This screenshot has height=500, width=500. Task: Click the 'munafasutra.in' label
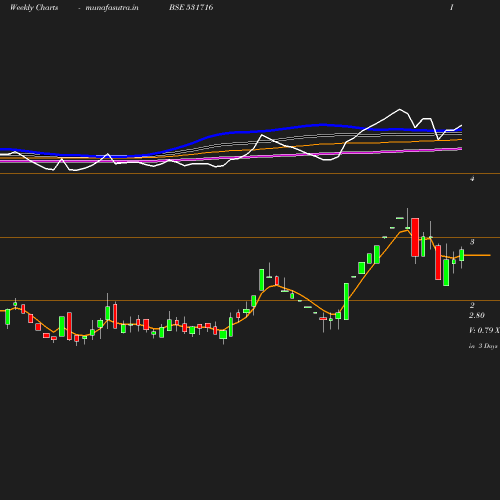[112, 7]
